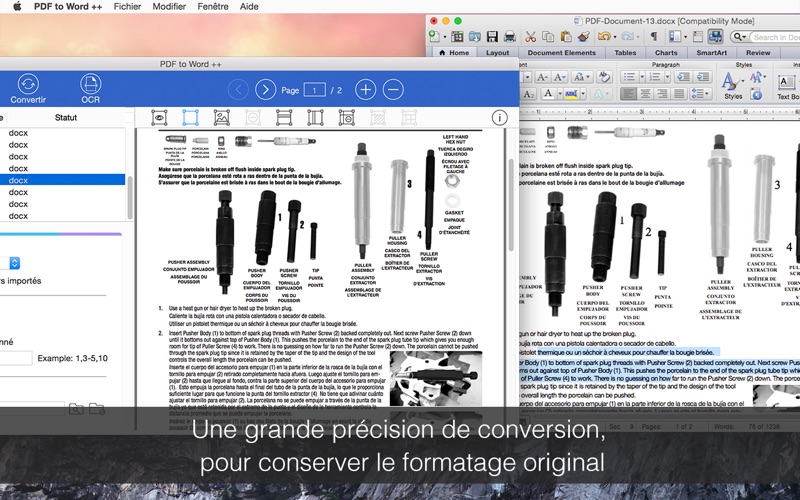Viewport: 800px width, 500px height.
Task: Choose the image region marking tool
Action: point(221,118)
